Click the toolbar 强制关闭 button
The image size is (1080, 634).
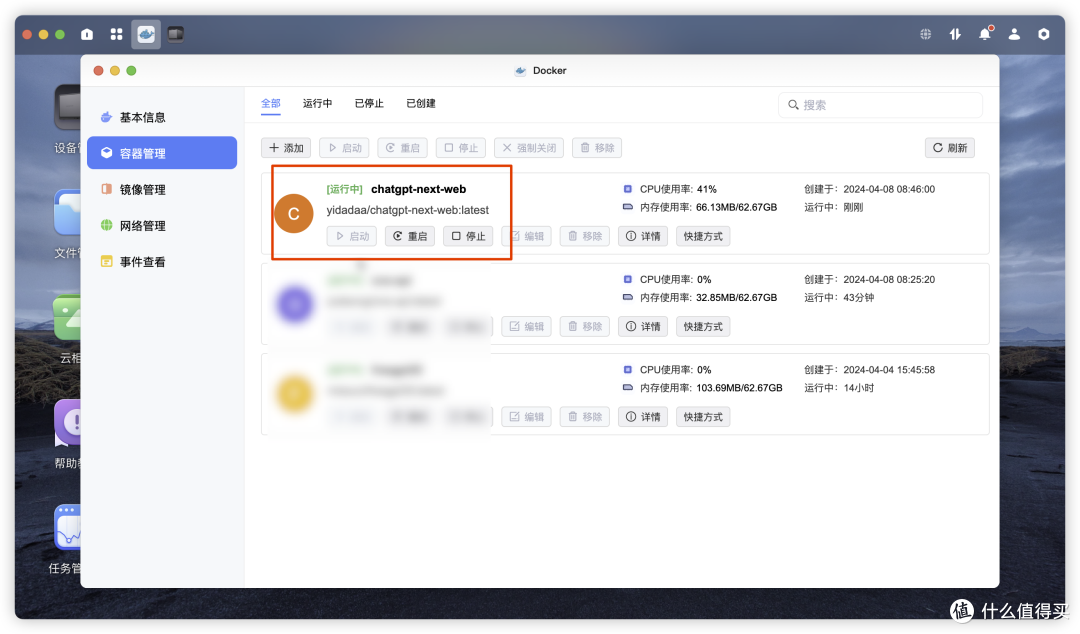pos(529,147)
